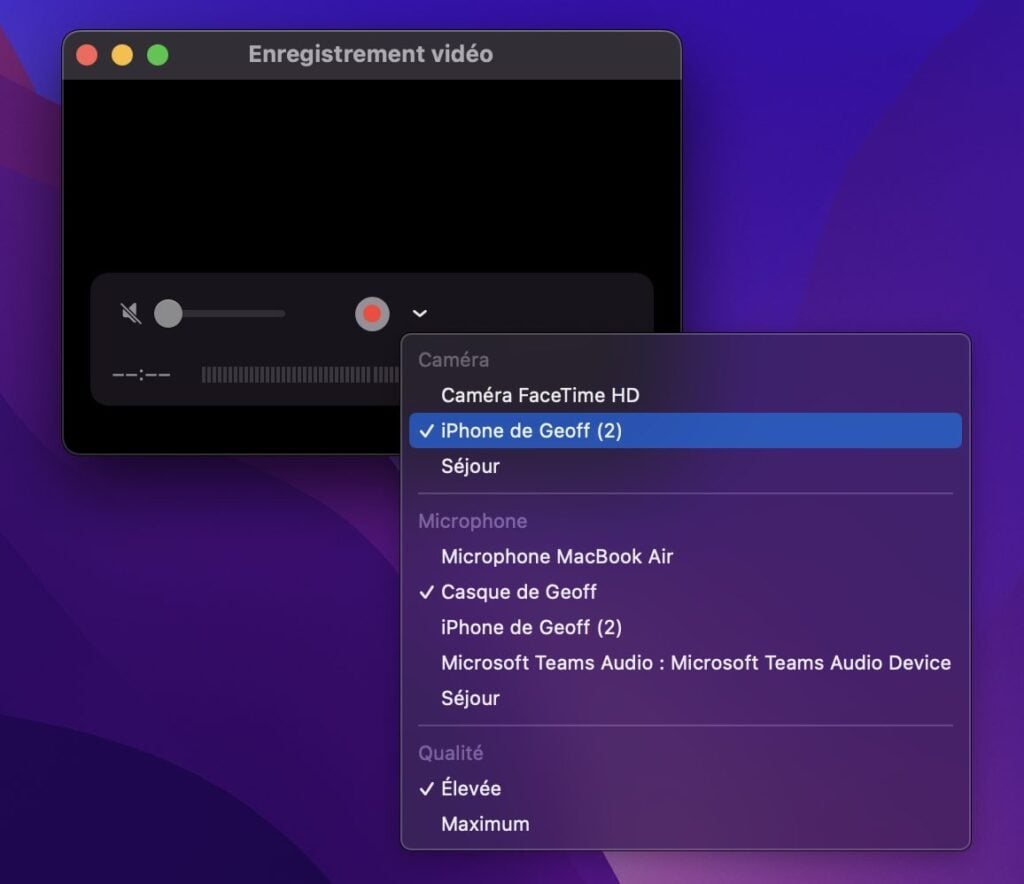
Task: Select Séjour in the Caméra section
Action: point(685,466)
